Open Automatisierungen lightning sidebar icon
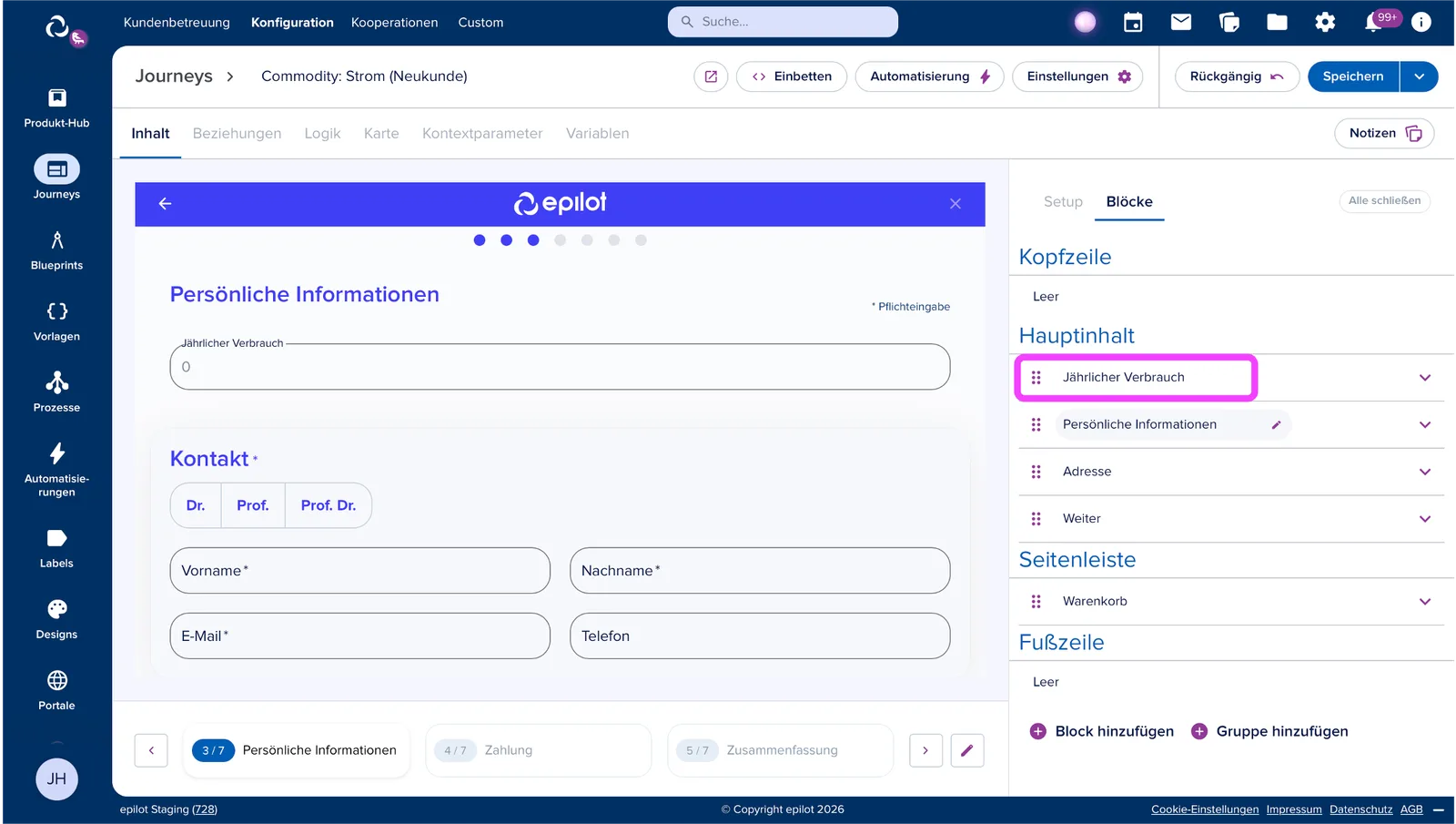The image size is (1456, 824). click(56, 453)
